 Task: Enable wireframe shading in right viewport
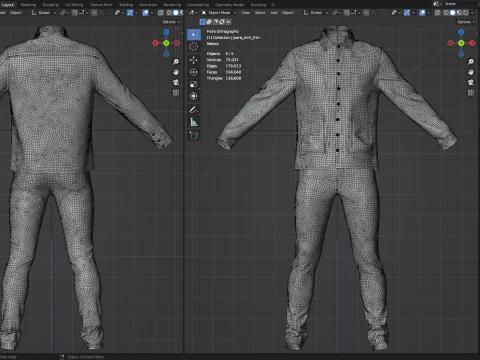point(446,13)
